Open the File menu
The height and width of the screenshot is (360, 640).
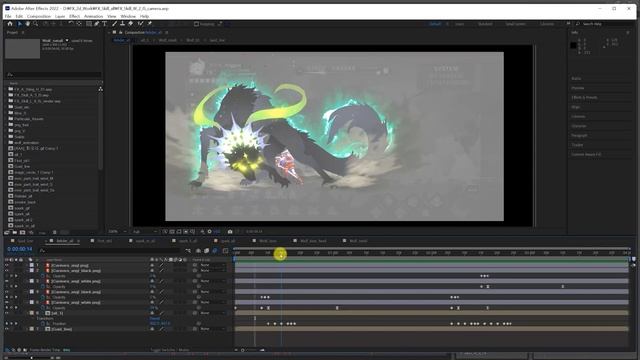click(x=8, y=16)
